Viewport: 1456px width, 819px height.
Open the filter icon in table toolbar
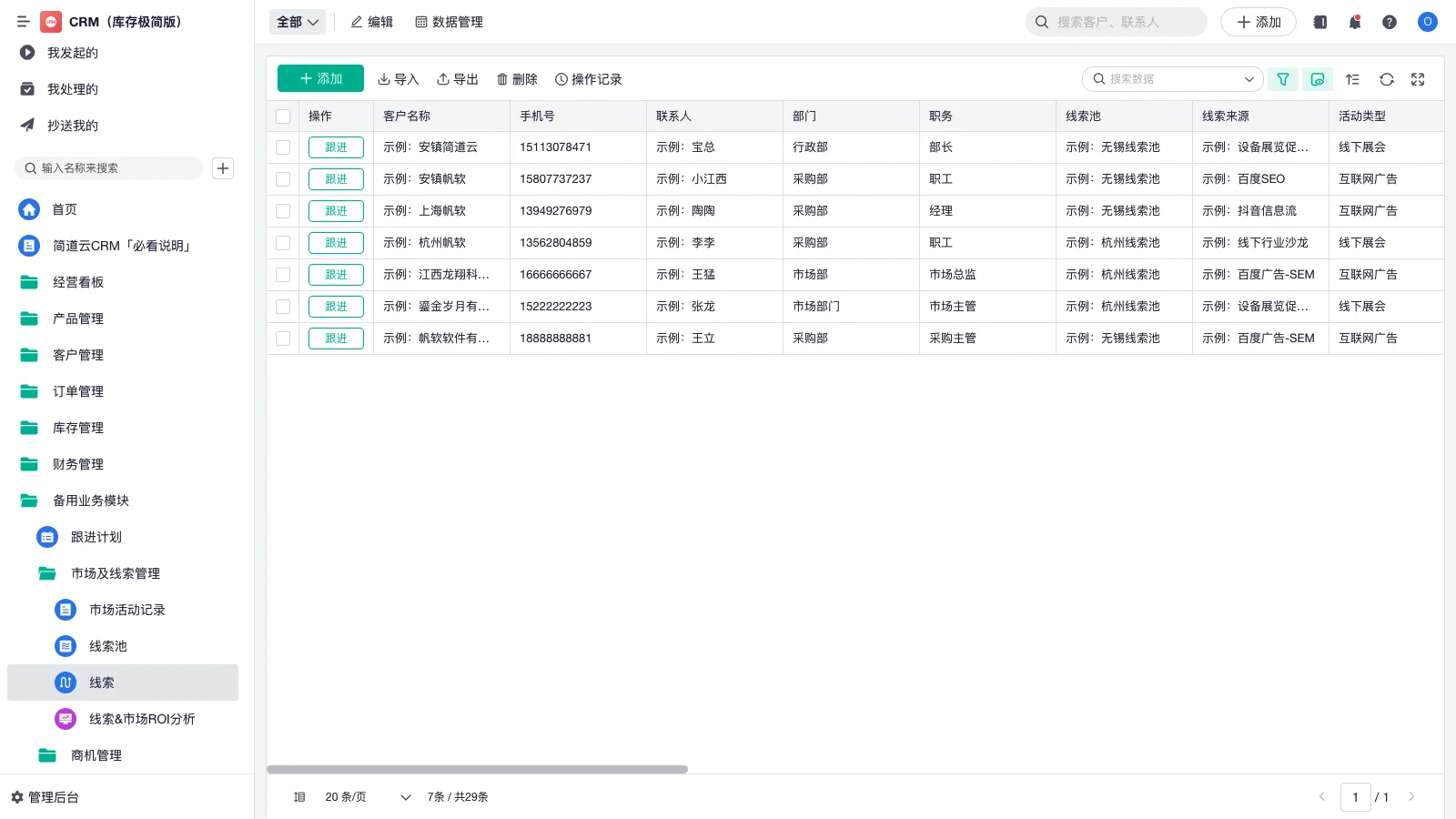(x=1282, y=79)
